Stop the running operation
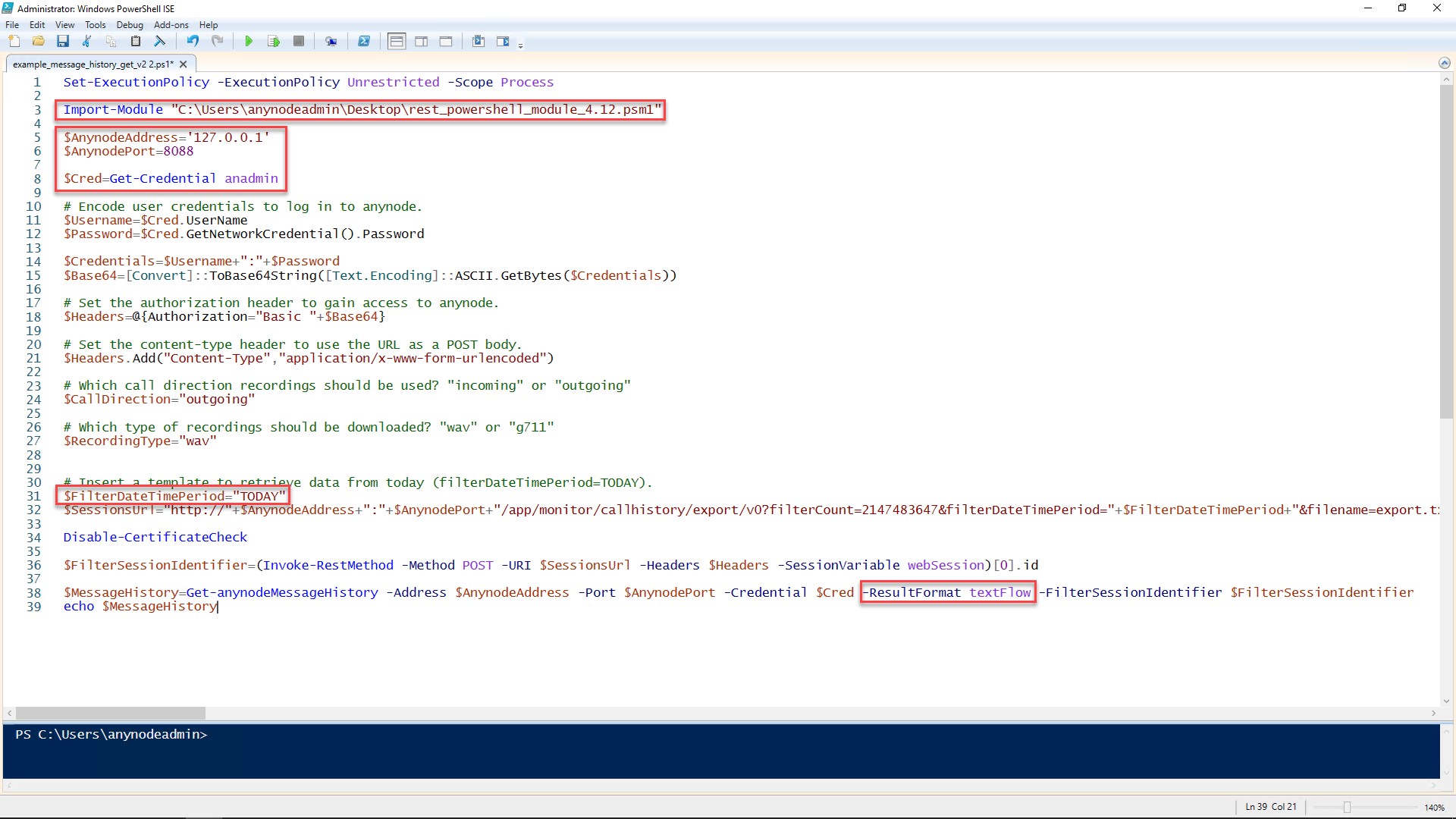 (298, 41)
